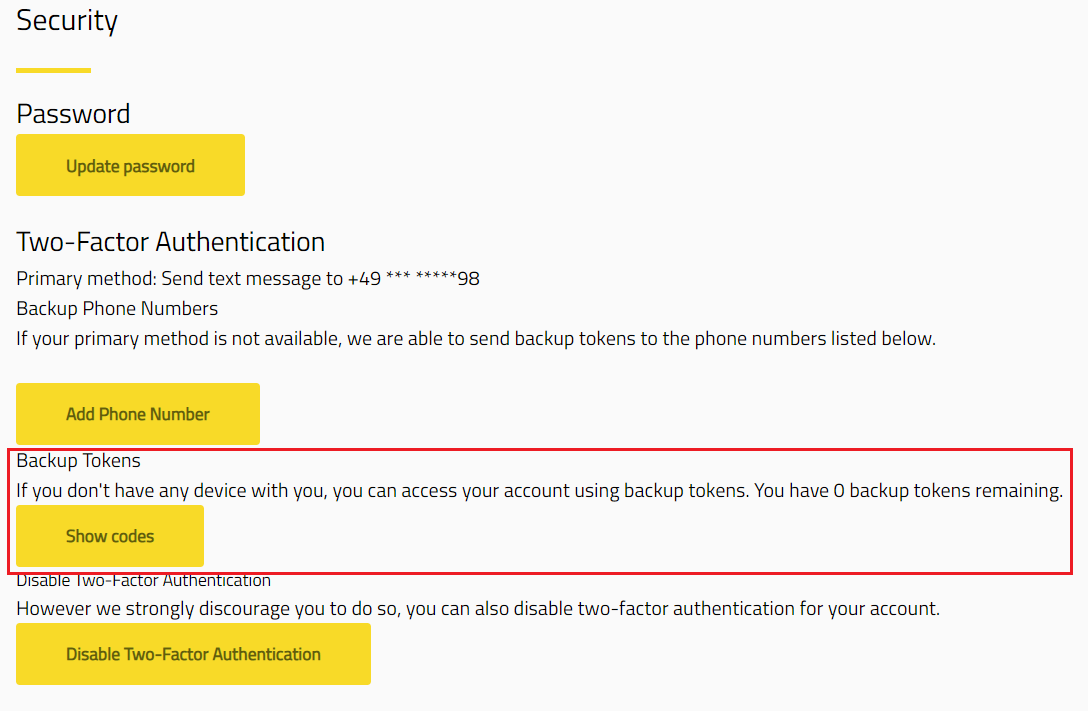Click the masked +49 phone number

pos(414,279)
